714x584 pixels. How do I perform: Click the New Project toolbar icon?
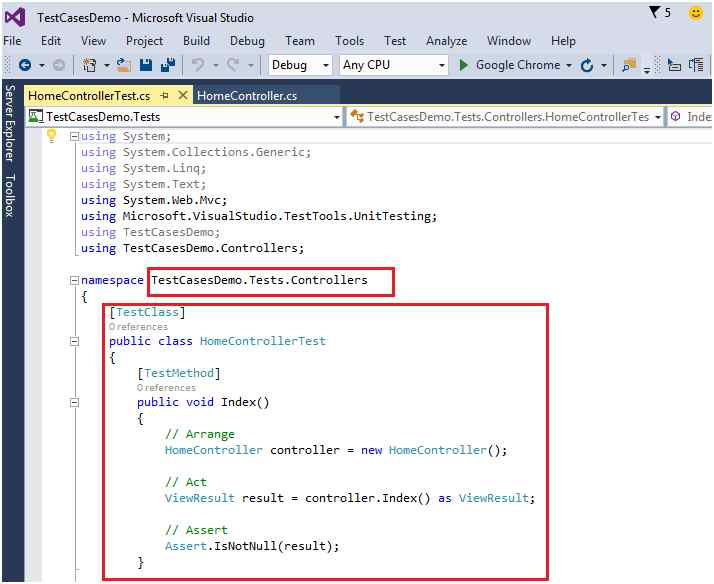tap(89, 65)
